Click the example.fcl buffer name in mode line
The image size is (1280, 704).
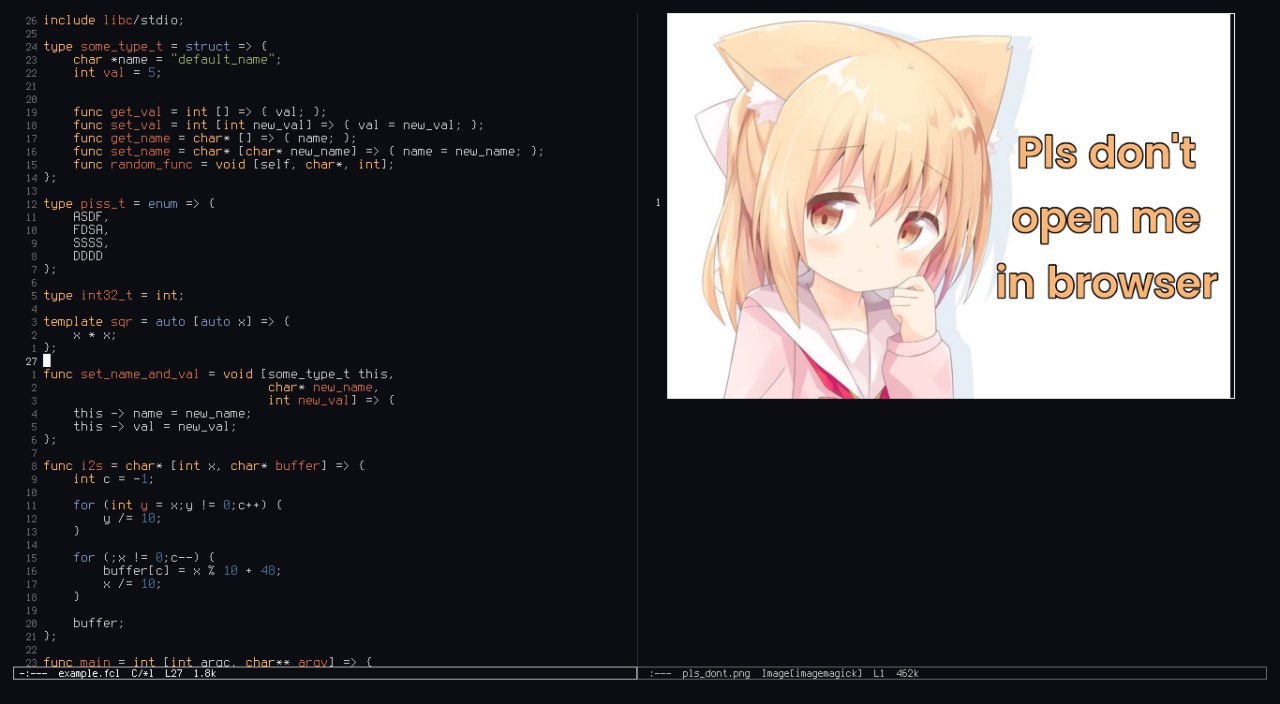tap(89, 674)
